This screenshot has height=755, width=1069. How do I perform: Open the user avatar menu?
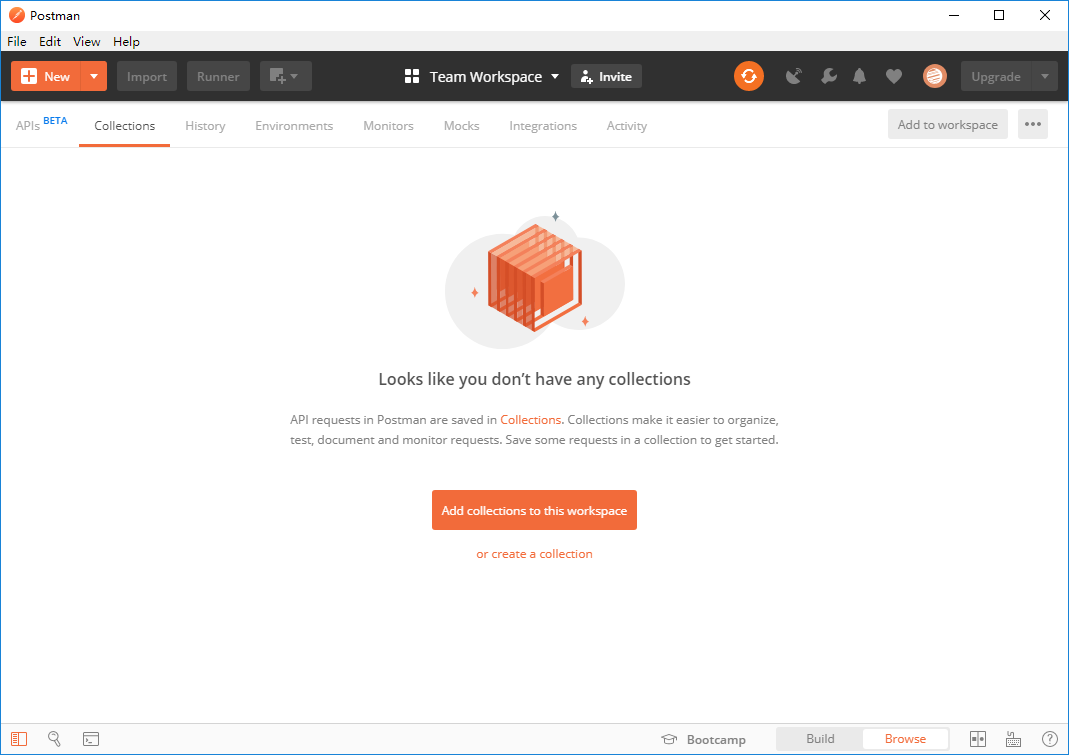pyautogui.click(x=935, y=76)
